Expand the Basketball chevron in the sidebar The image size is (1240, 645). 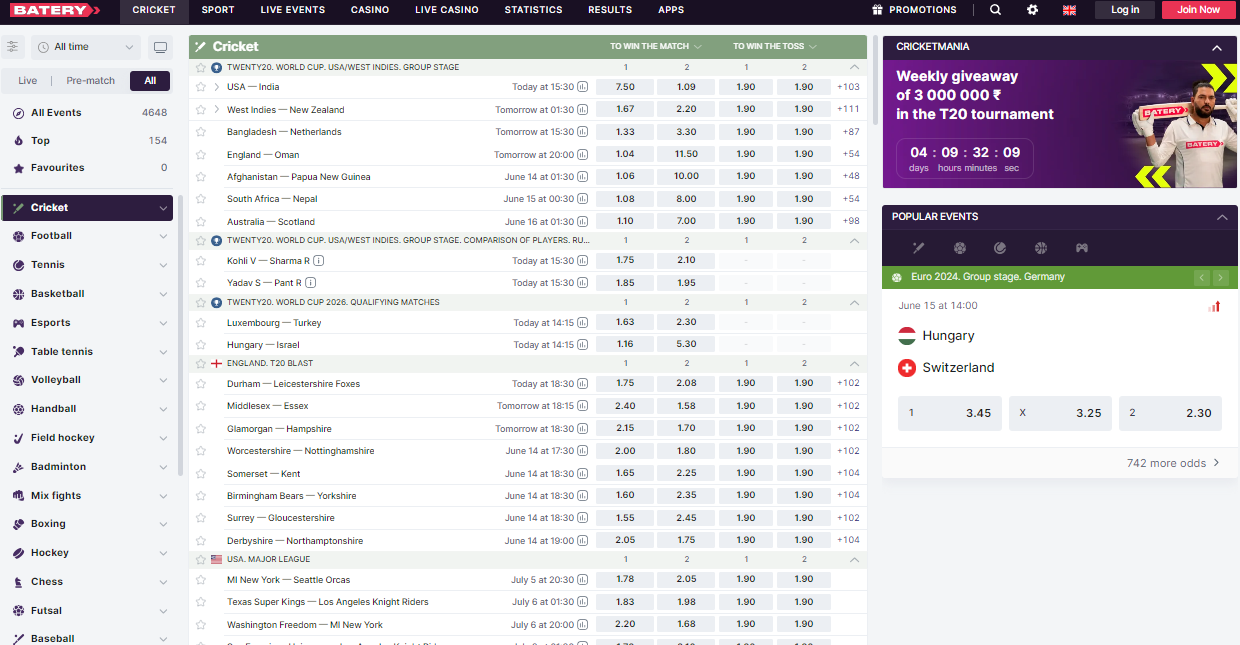(x=163, y=294)
